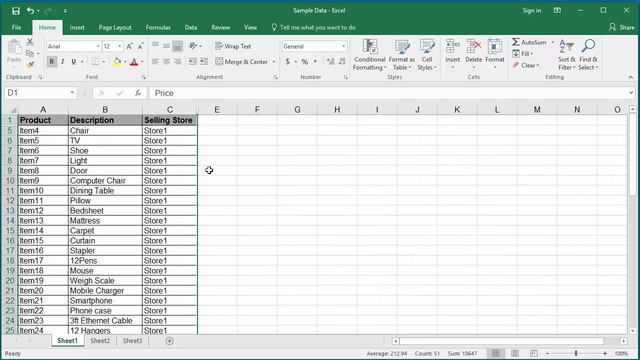Click the Fill button

coord(523,54)
